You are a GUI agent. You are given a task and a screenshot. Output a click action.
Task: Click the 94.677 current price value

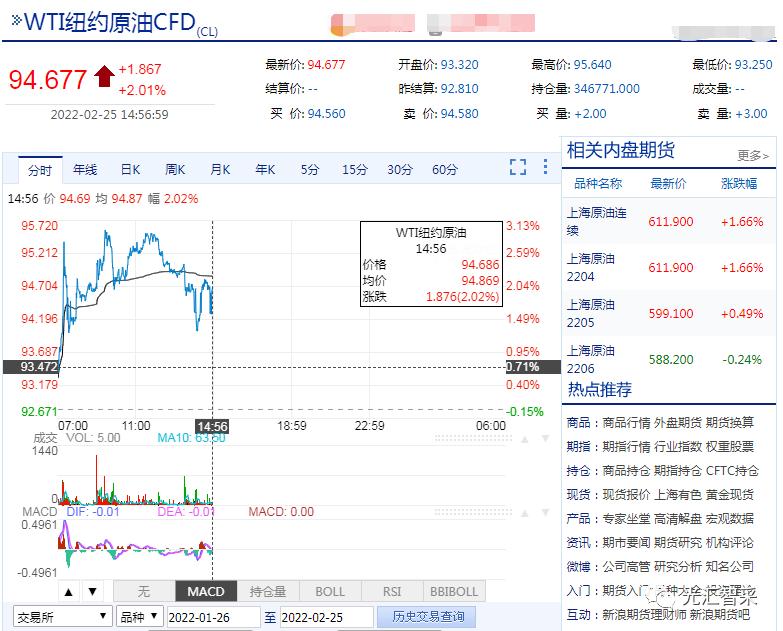click(48, 79)
